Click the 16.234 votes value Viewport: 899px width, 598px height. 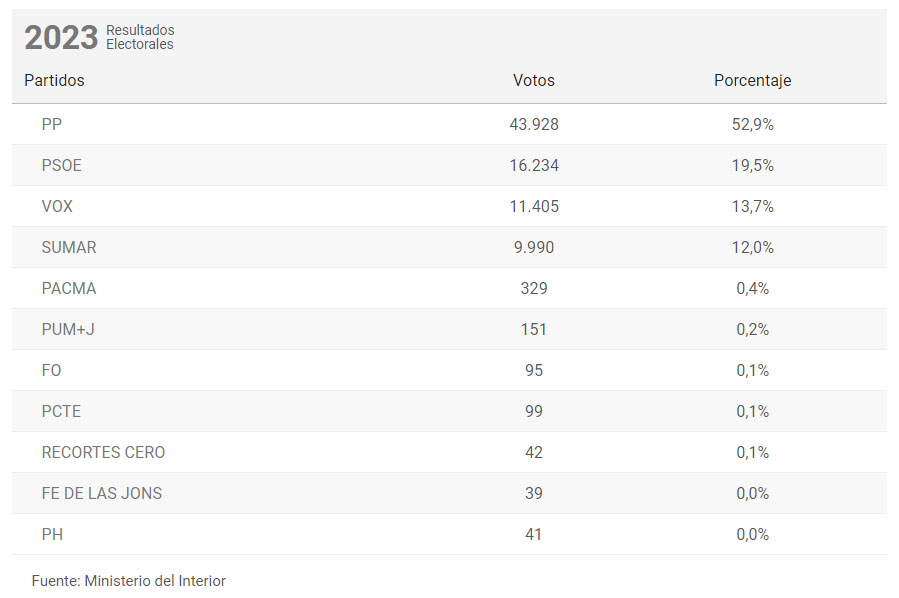(534, 166)
